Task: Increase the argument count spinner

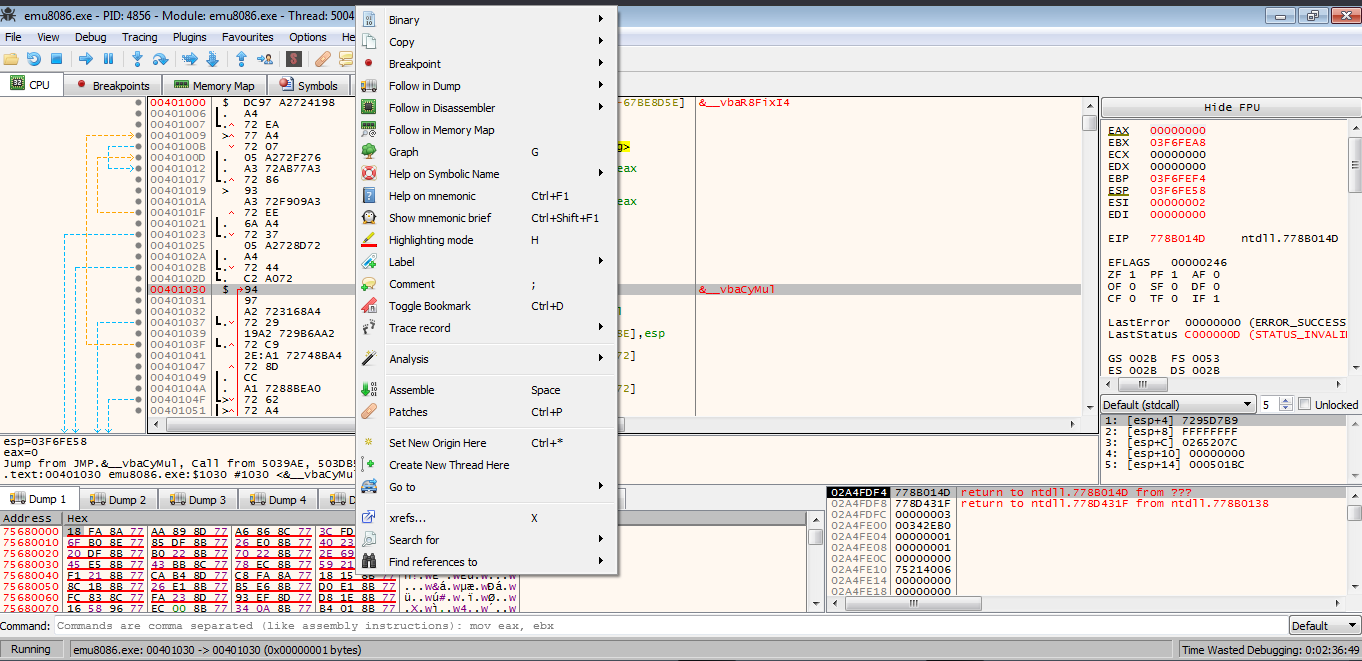Action: tap(1287, 400)
